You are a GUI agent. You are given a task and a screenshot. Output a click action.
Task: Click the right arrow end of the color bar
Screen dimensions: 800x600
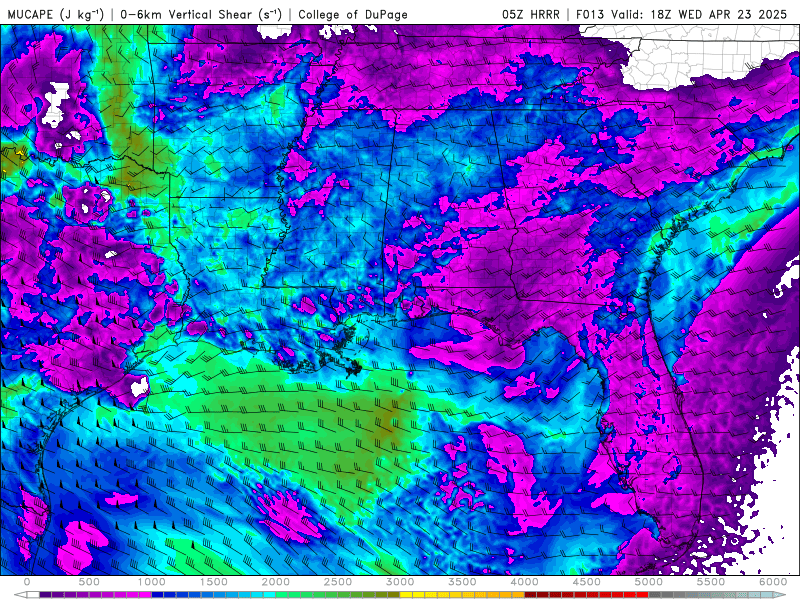click(780, 595)
